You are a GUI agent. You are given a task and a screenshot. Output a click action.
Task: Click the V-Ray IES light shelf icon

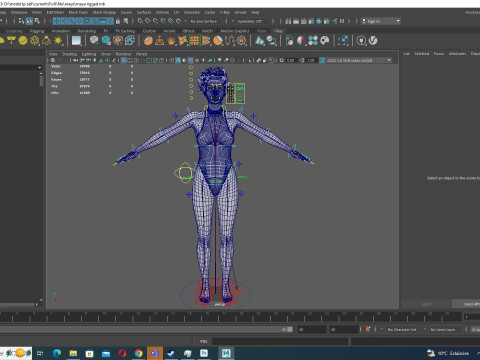pos(46,41)
